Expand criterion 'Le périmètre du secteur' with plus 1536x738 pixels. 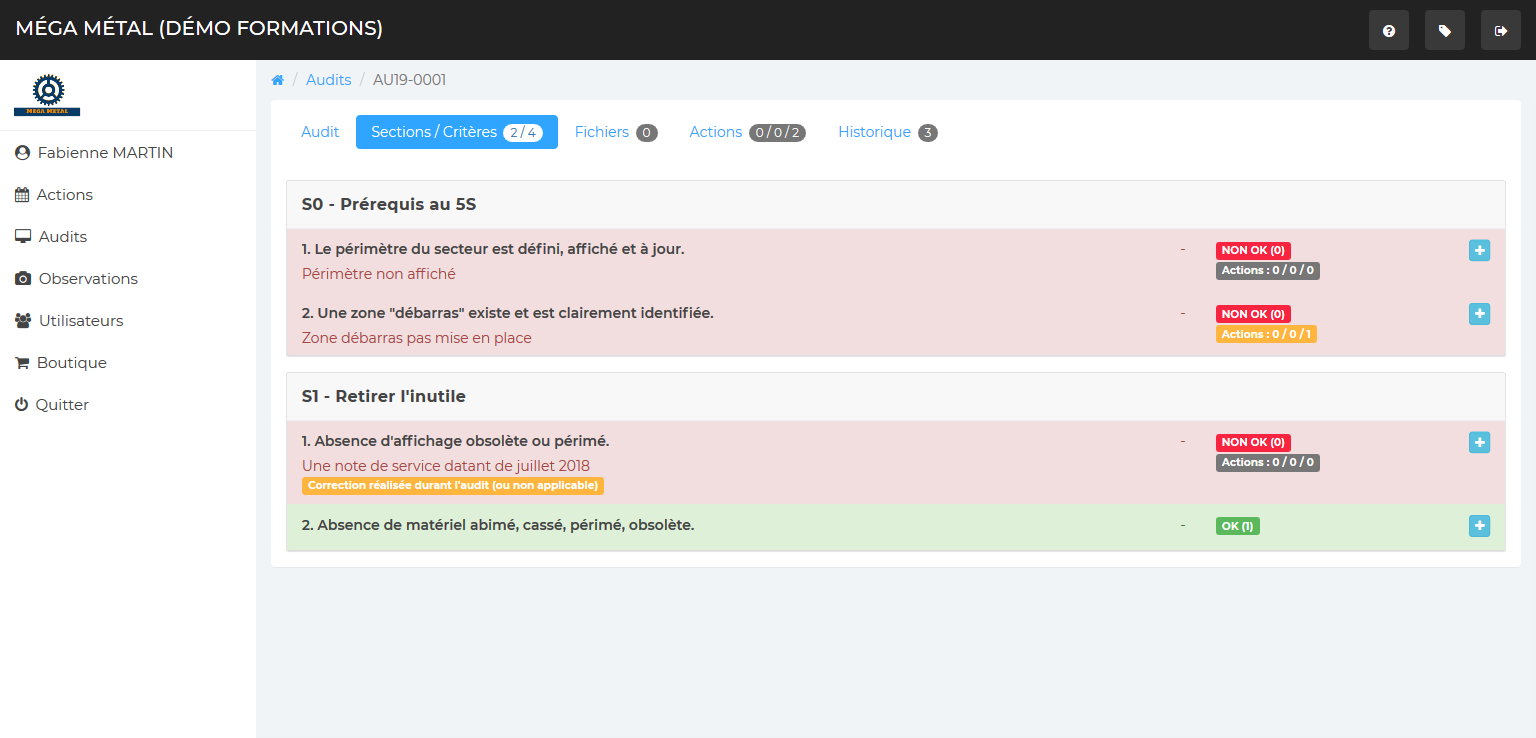click(1479, 250)
